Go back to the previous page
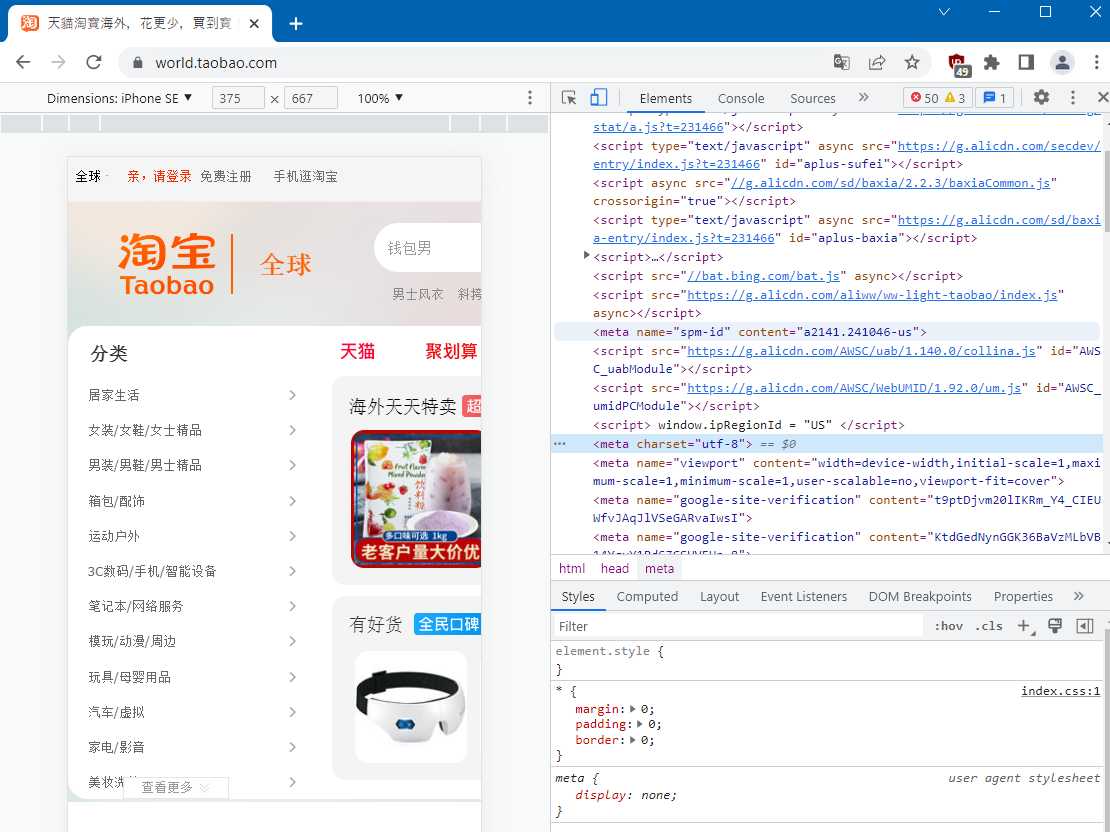 (x=23, y=62)
